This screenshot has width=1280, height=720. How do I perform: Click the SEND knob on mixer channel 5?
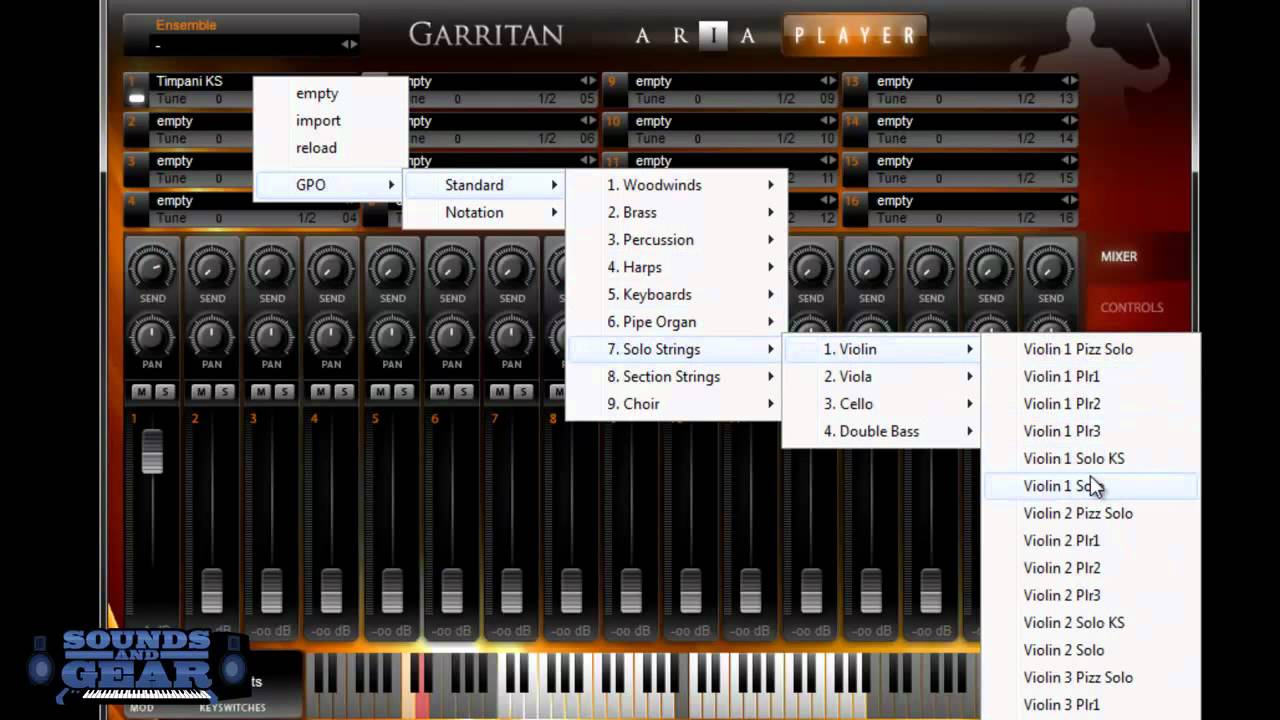click(392, 267)
